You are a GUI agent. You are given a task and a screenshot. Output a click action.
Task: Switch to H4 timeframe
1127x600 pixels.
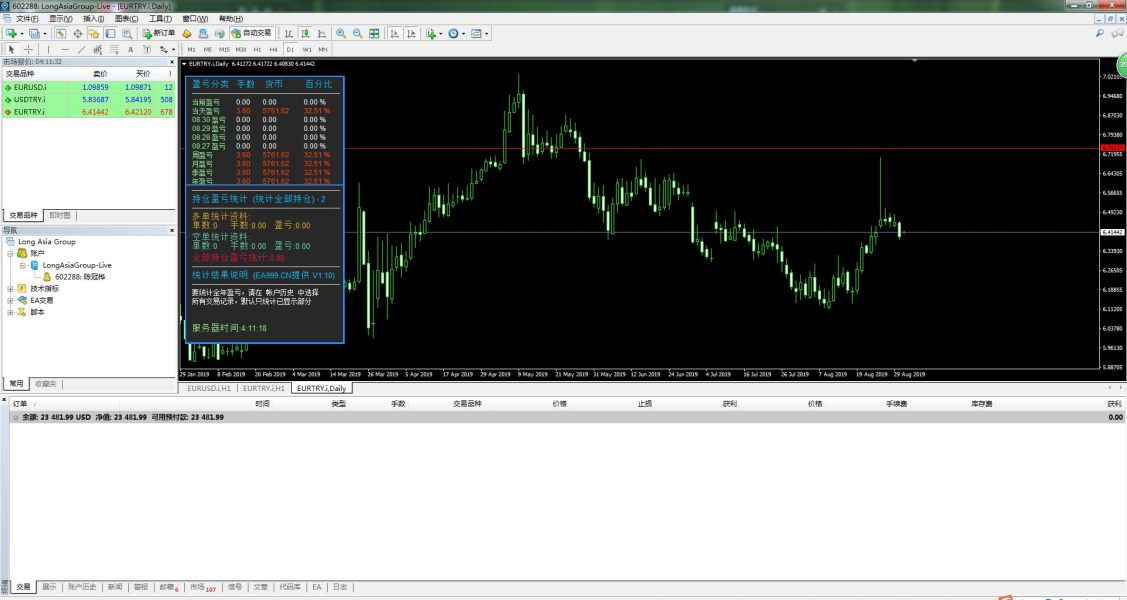pos(273,49)
